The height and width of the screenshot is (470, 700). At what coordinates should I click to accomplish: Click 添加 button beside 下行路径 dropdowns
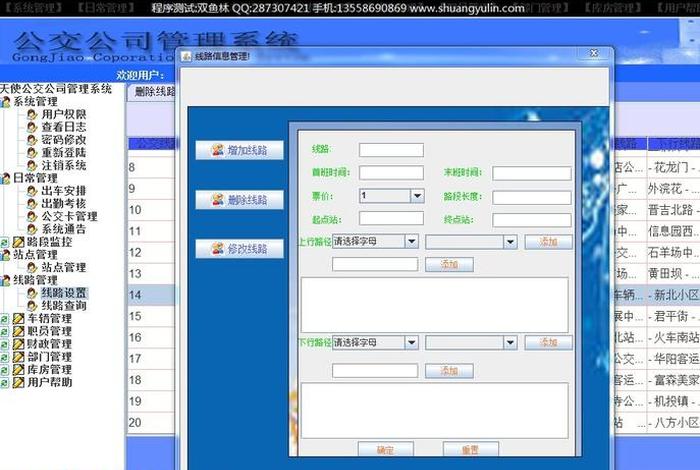[x=548, y=343]
